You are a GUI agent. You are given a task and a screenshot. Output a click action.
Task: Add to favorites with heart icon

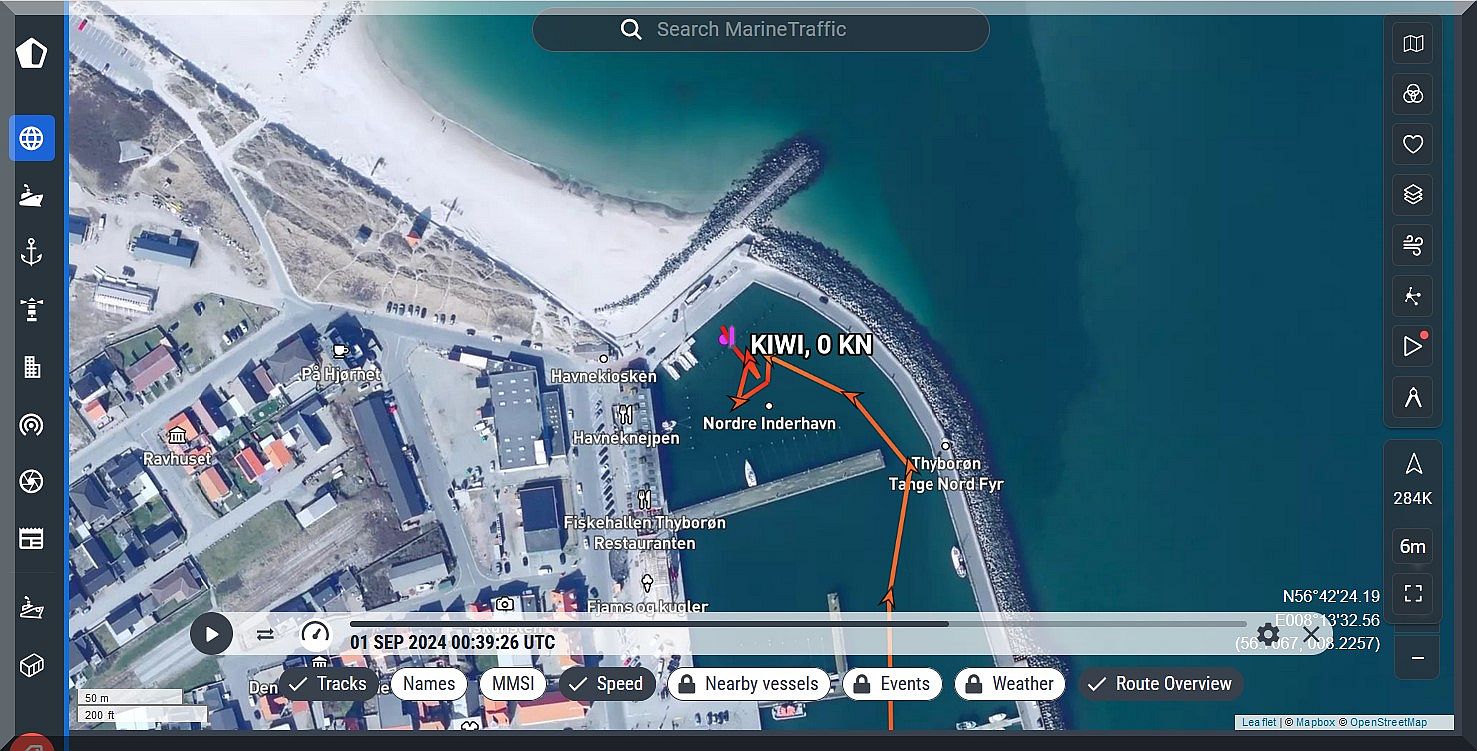tap(1412, 144)
